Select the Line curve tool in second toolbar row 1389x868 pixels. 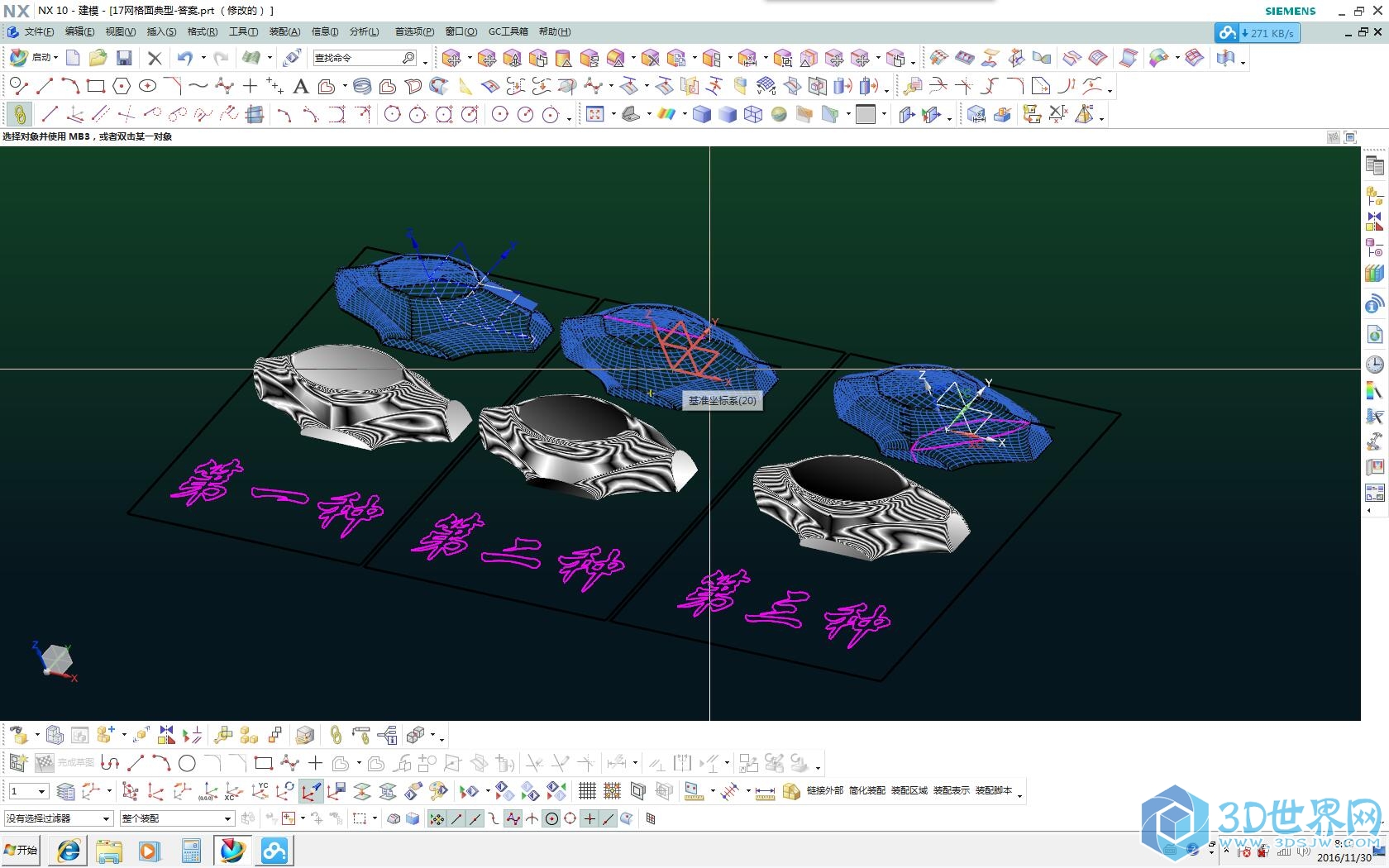pyautogui.click(x=45, y=85)
